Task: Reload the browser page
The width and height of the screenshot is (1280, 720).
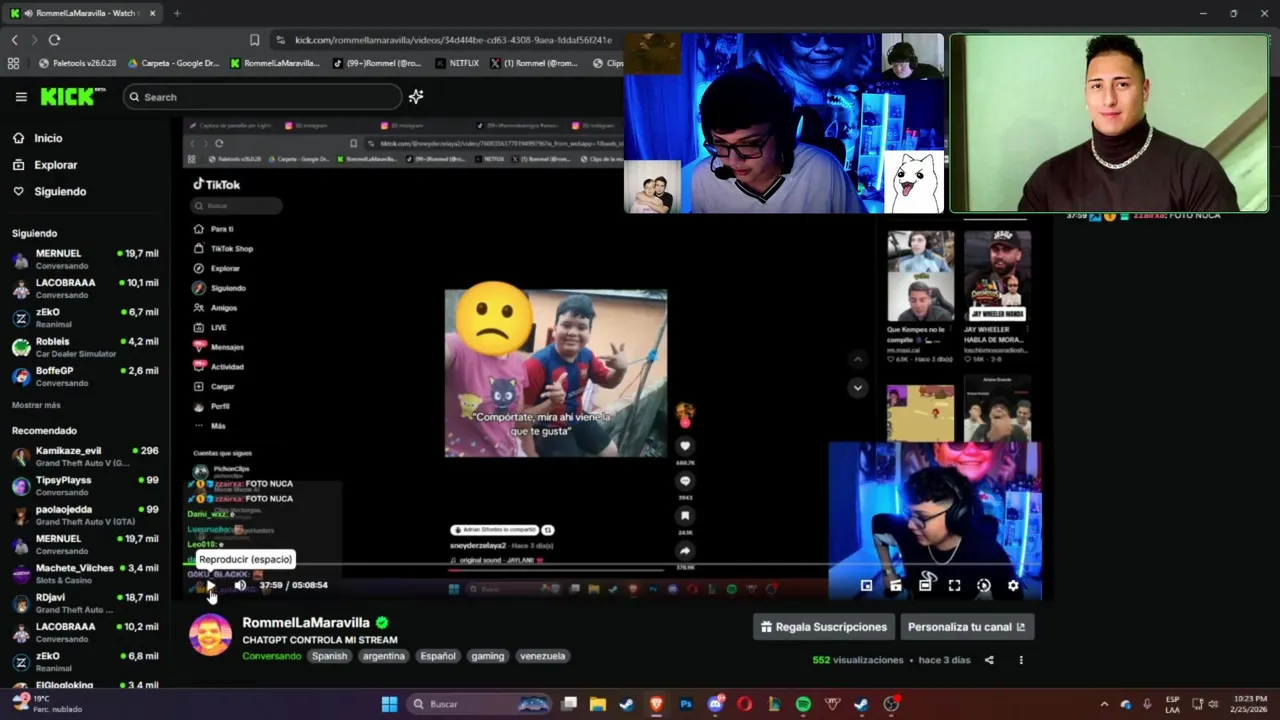Action: [x=54, y=39]
